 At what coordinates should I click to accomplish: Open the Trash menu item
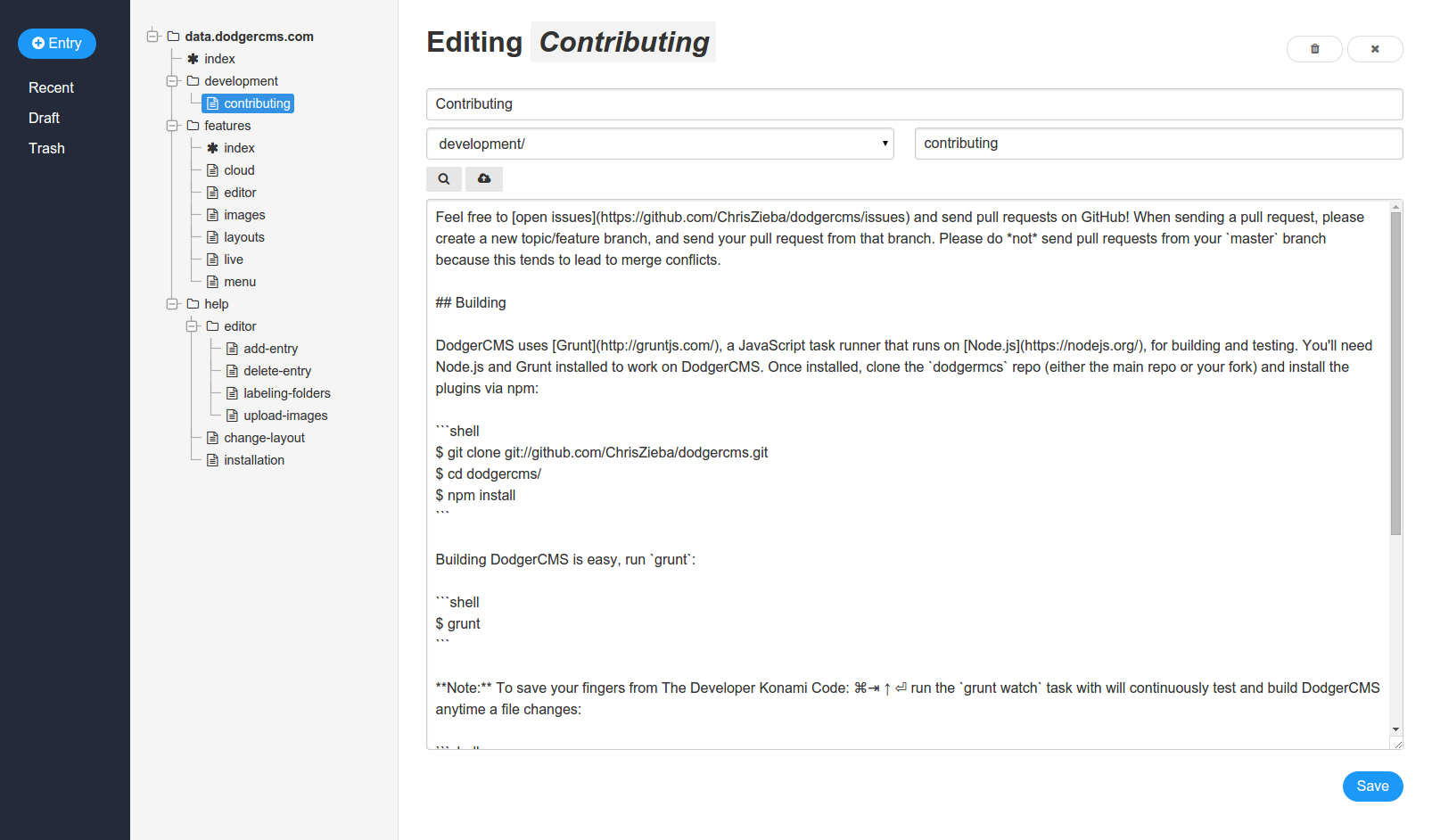46,148
